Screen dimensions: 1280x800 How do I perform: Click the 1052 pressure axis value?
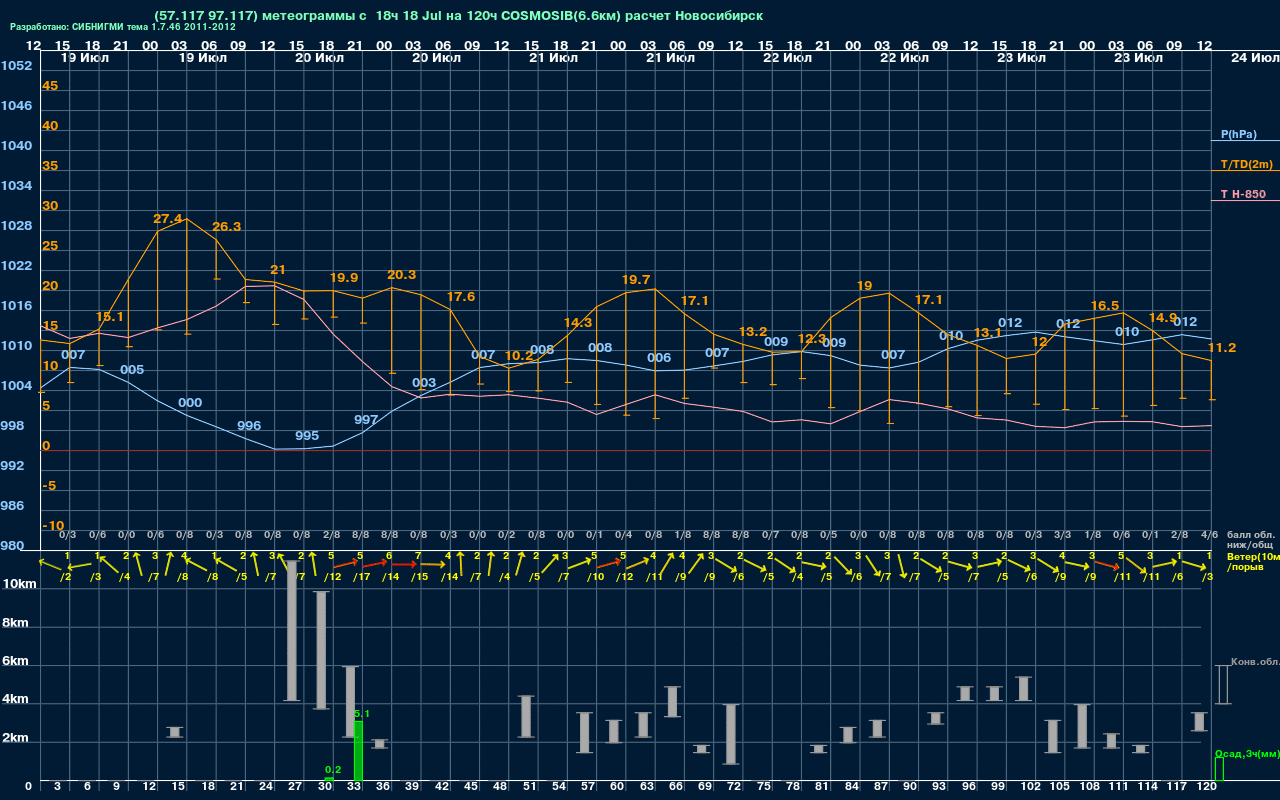pyautogui.click(x=16, y=66)
